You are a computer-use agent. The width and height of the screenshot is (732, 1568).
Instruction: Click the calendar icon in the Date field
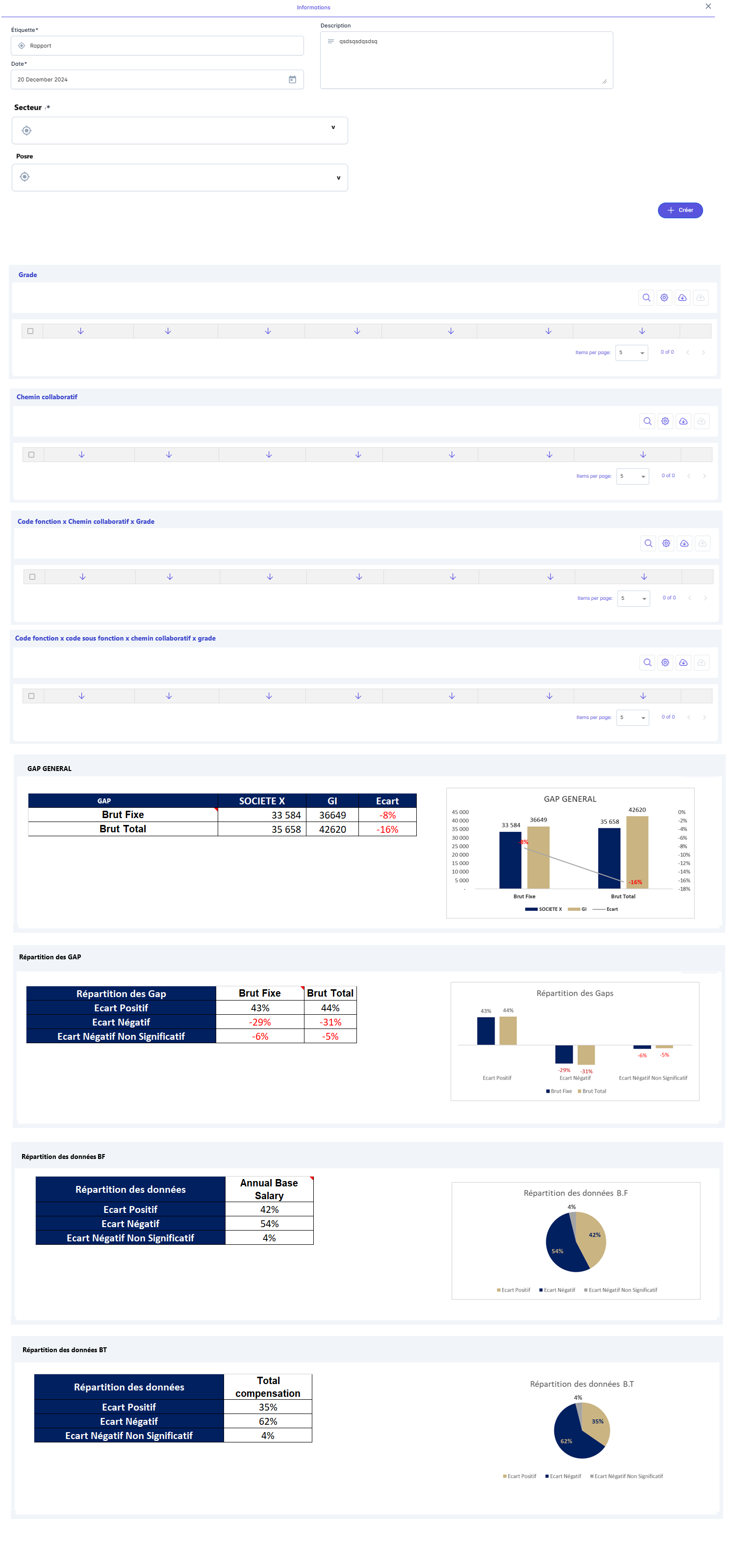292,80
